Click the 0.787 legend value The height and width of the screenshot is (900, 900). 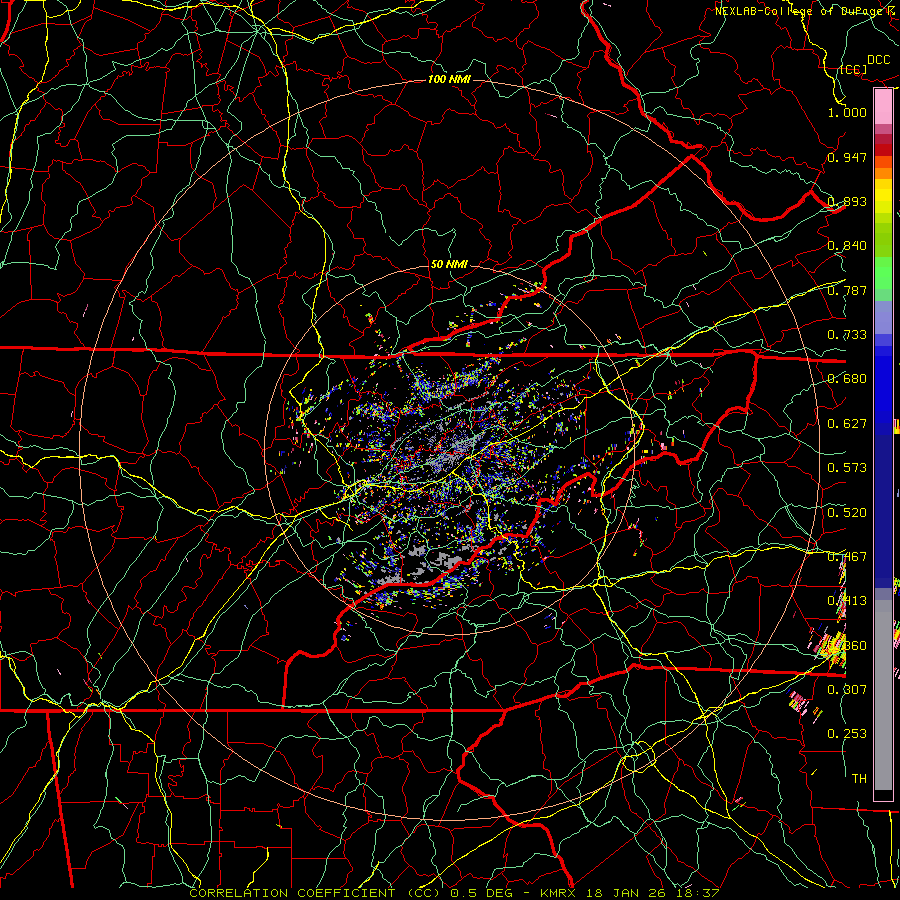847,290
